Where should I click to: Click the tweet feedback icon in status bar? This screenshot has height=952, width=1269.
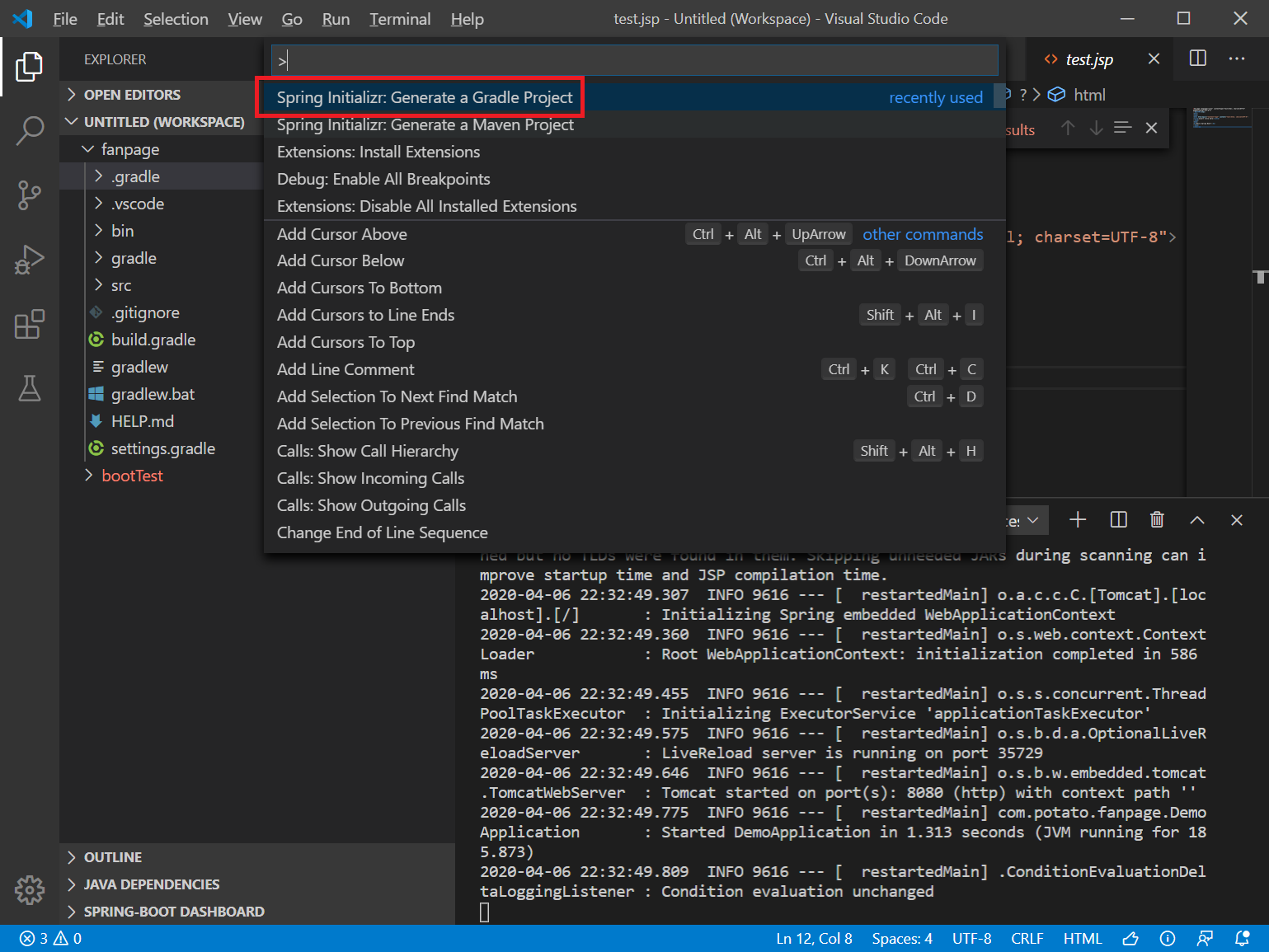1130,938
